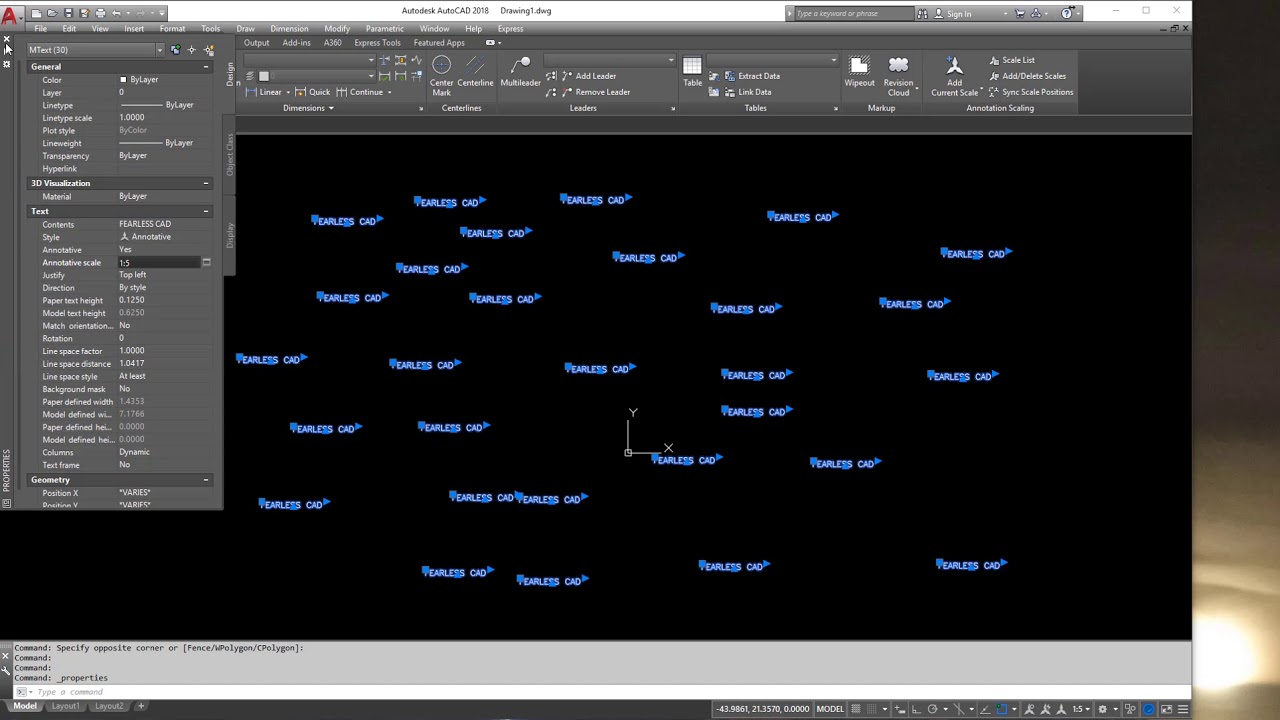This screenshot has height=720, width=1280.
Task: Switch to the Express Tools ribbon tab
Action: point(377,43)
